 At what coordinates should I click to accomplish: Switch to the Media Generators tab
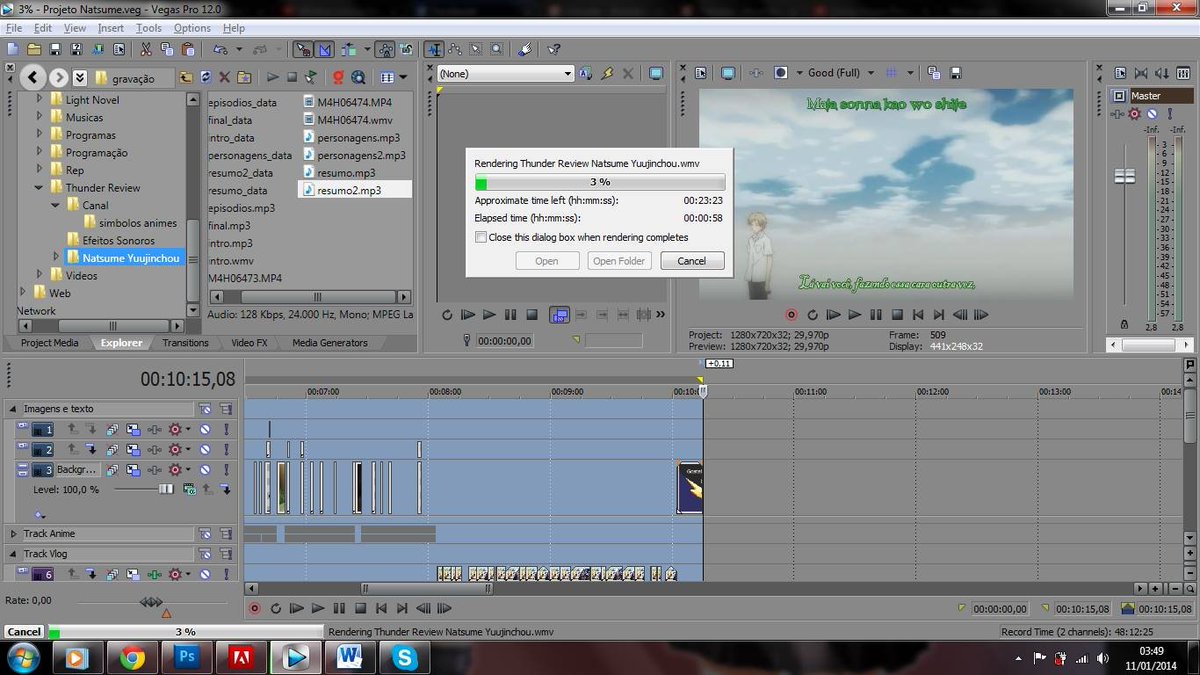click(330, 343)
